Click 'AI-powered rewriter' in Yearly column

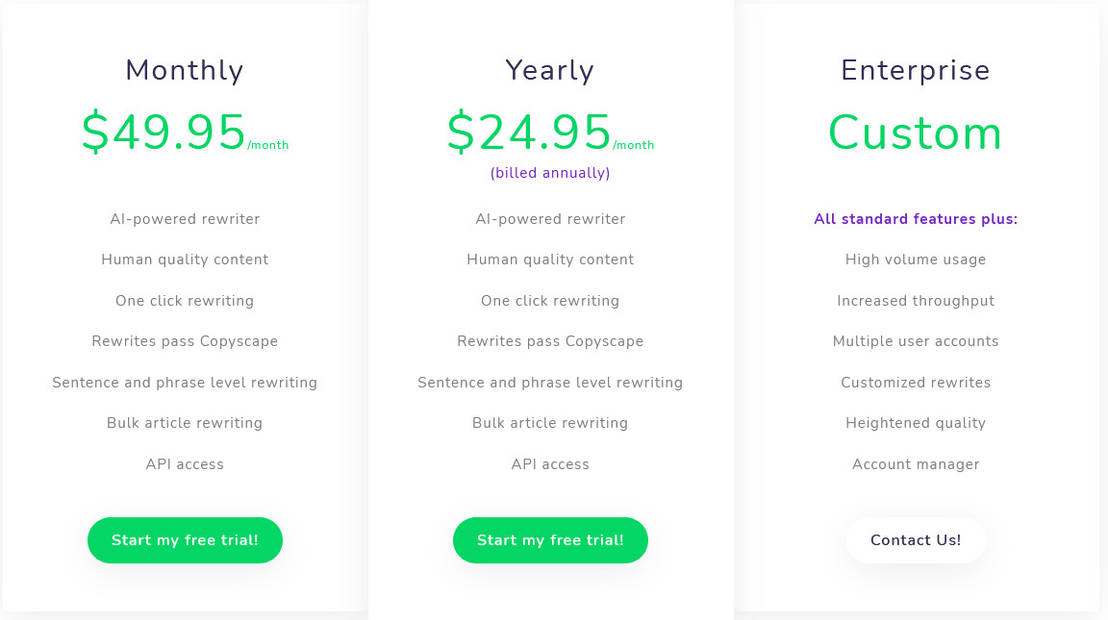tap(550, 219)
